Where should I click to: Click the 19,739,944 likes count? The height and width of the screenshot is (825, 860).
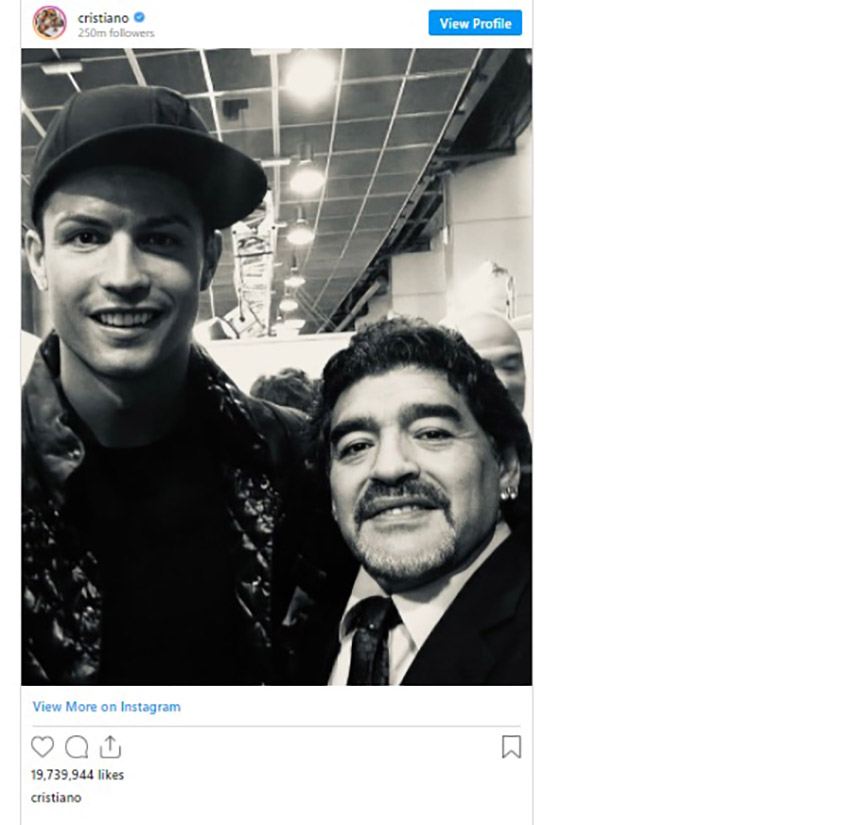(77, 775)
